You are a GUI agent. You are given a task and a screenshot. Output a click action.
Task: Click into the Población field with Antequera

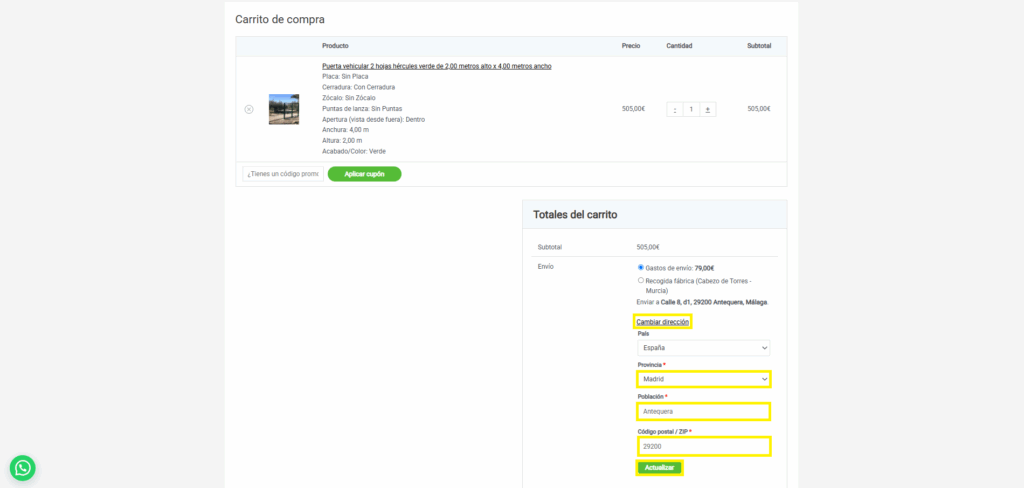click(704, 411)
